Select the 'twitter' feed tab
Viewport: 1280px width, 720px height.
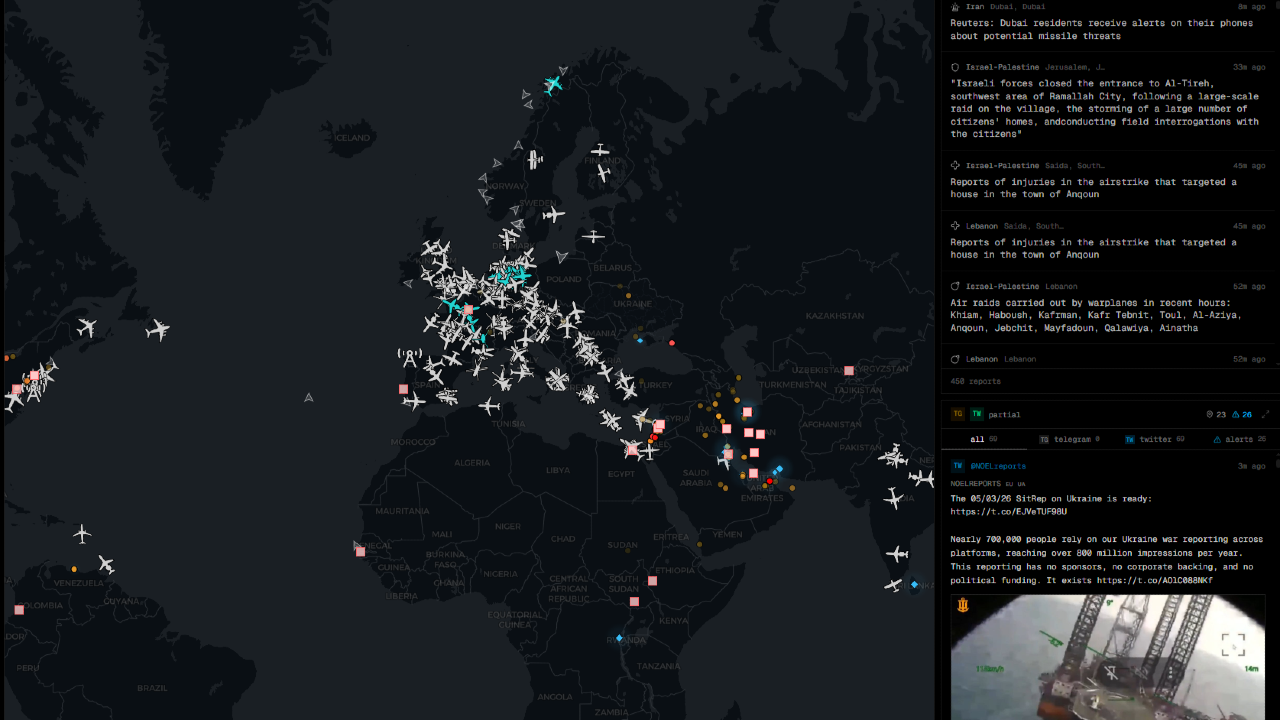pyautogui.click(x=1154, y=439)
